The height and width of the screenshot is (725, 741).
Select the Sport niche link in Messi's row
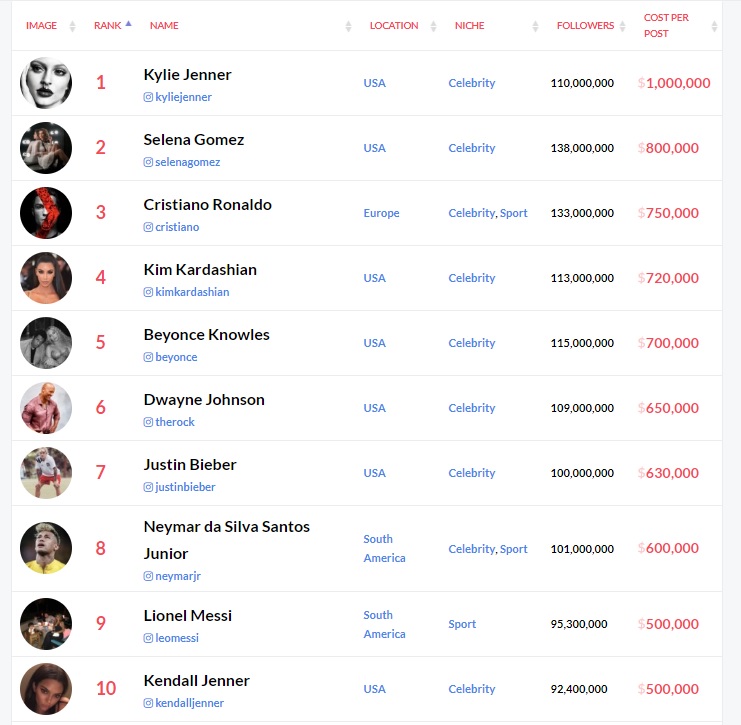(462, 624)
